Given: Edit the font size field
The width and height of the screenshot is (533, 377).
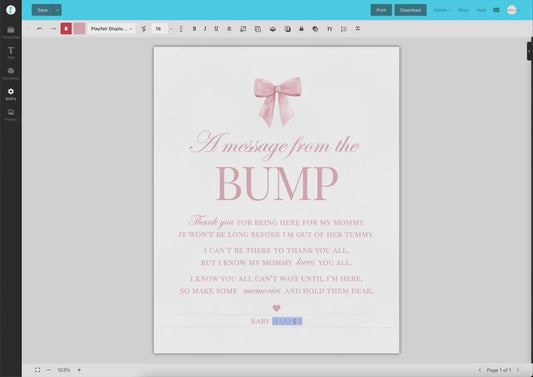Looking at the screenshot, I should click(x=160, y=29).
